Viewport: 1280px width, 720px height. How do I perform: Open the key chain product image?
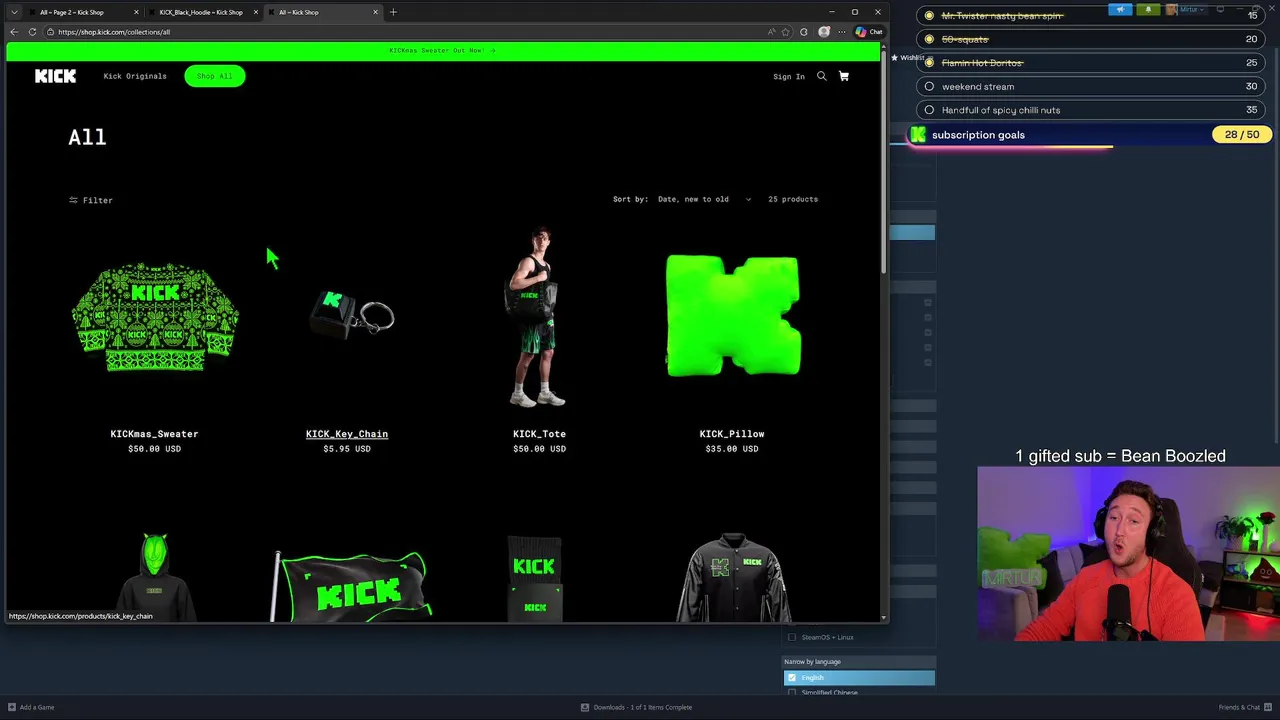tap(351, 315)
